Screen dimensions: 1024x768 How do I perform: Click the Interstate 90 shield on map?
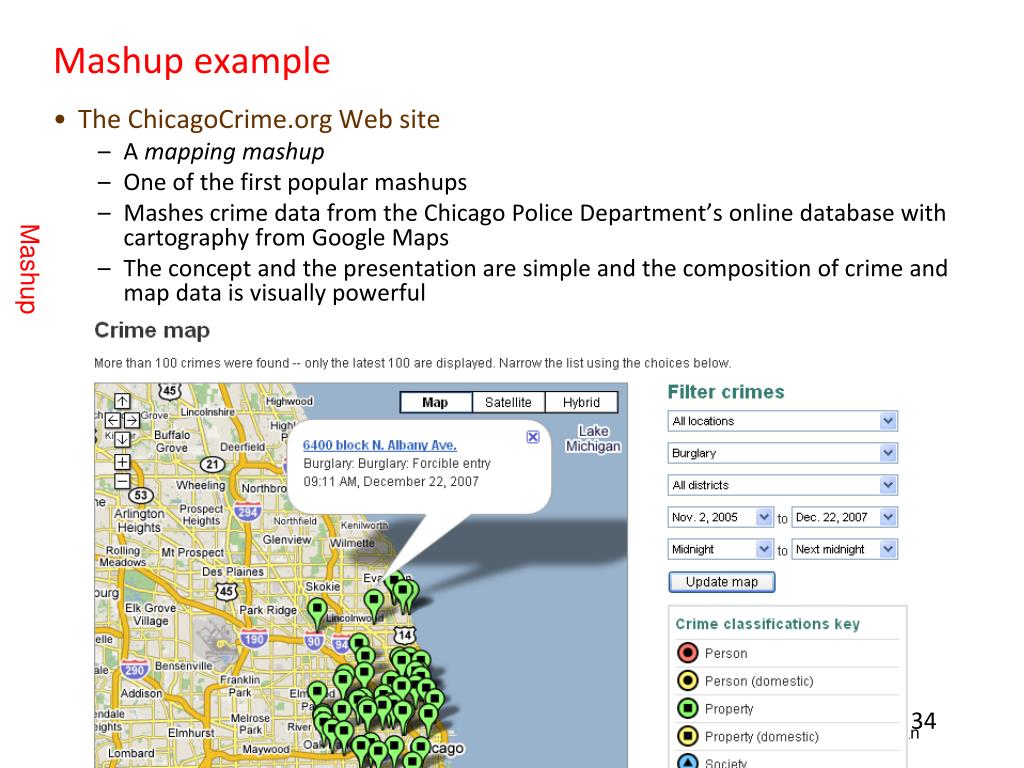(x=314, y=641)
